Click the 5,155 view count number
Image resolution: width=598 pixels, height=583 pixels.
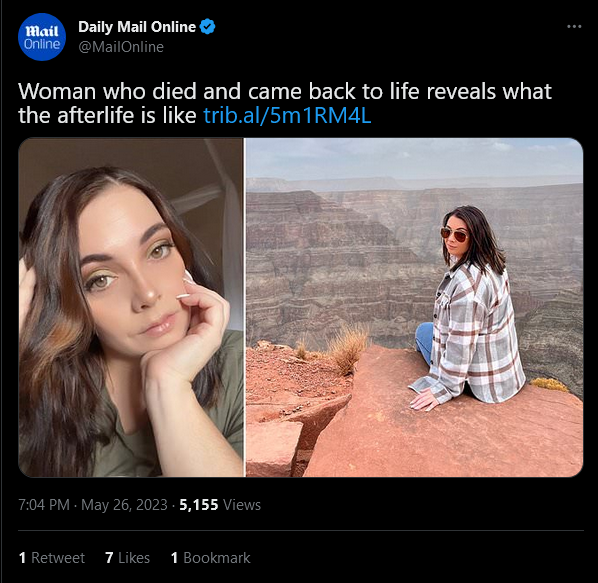tap(199, 505)
